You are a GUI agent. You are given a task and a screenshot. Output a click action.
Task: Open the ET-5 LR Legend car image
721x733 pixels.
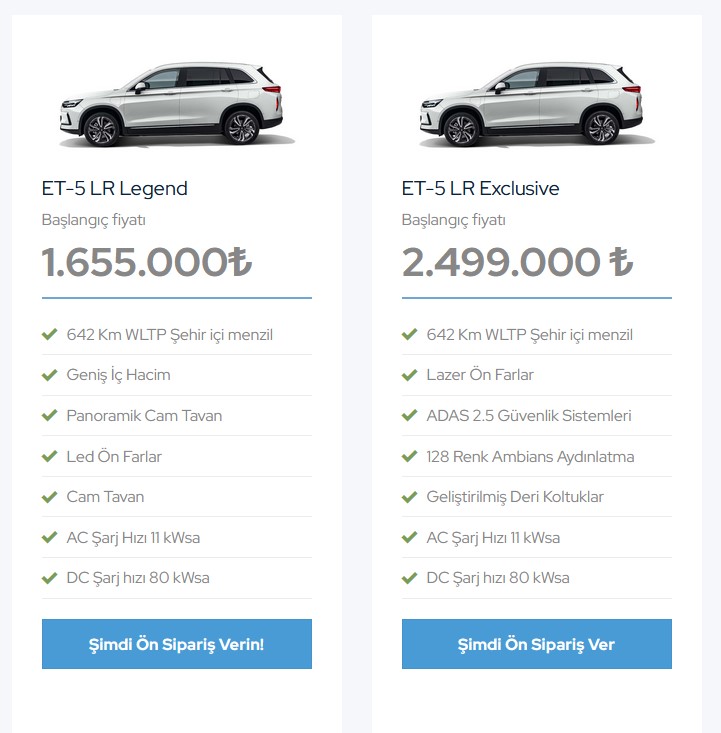pos(176,104)
